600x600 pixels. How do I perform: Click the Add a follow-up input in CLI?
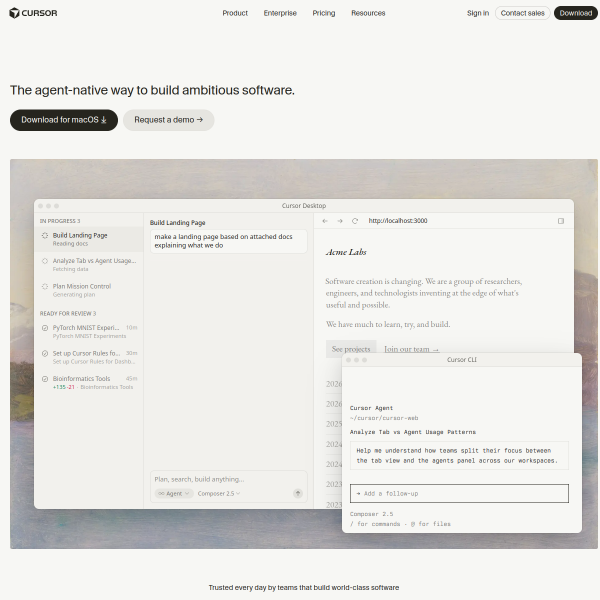[x=459, y=494]
